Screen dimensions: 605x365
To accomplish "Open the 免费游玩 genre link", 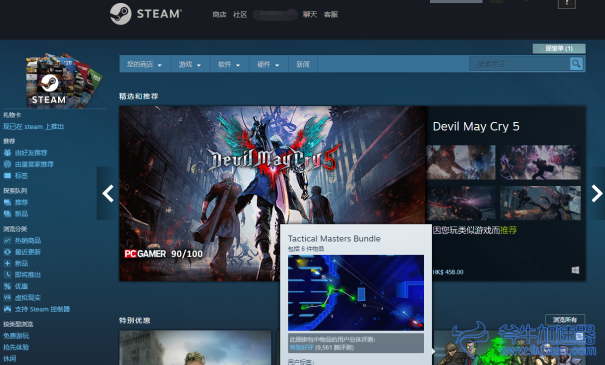I will pos(16,336).
